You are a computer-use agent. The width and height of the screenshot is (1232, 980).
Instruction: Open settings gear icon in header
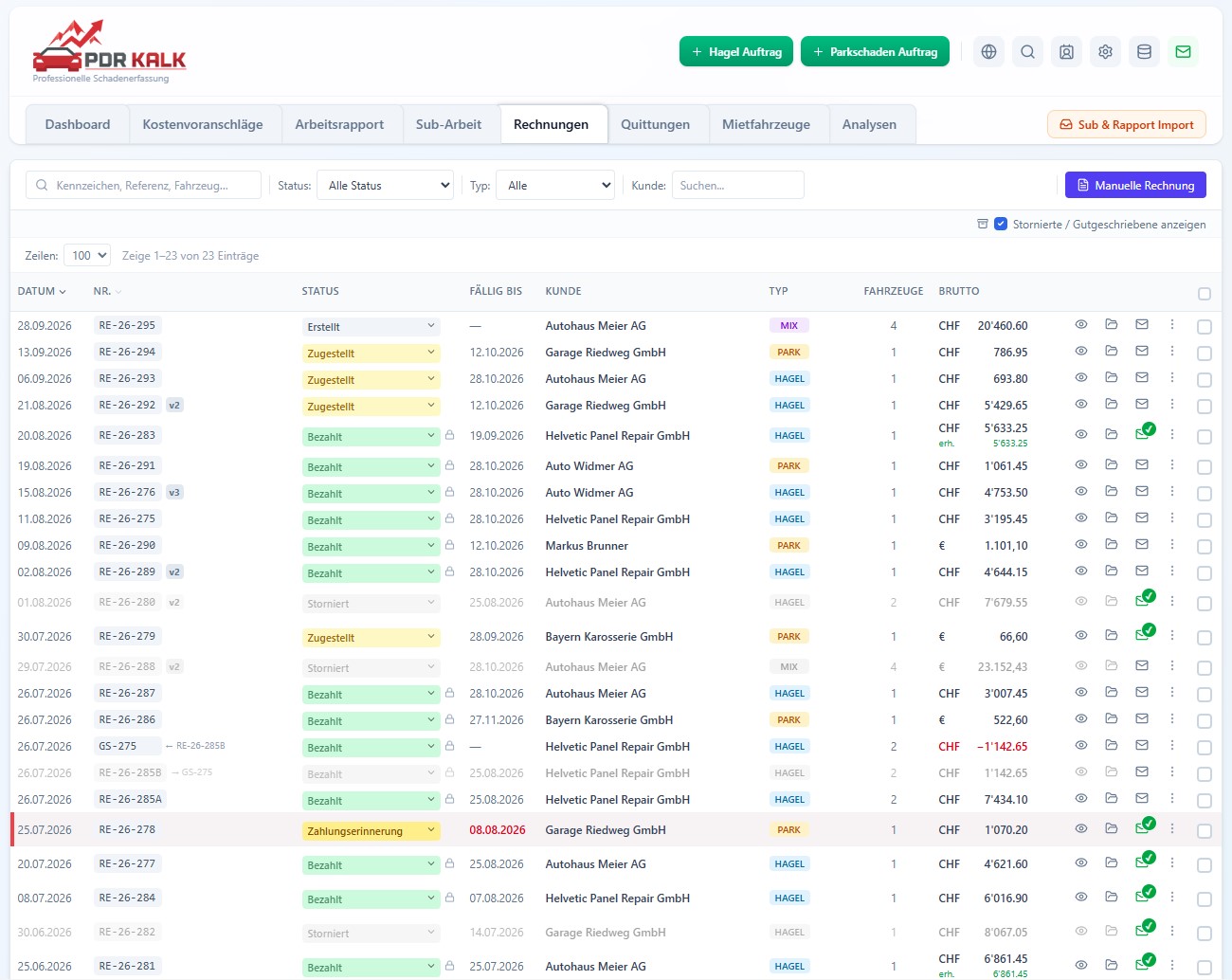coord(1105,52)
